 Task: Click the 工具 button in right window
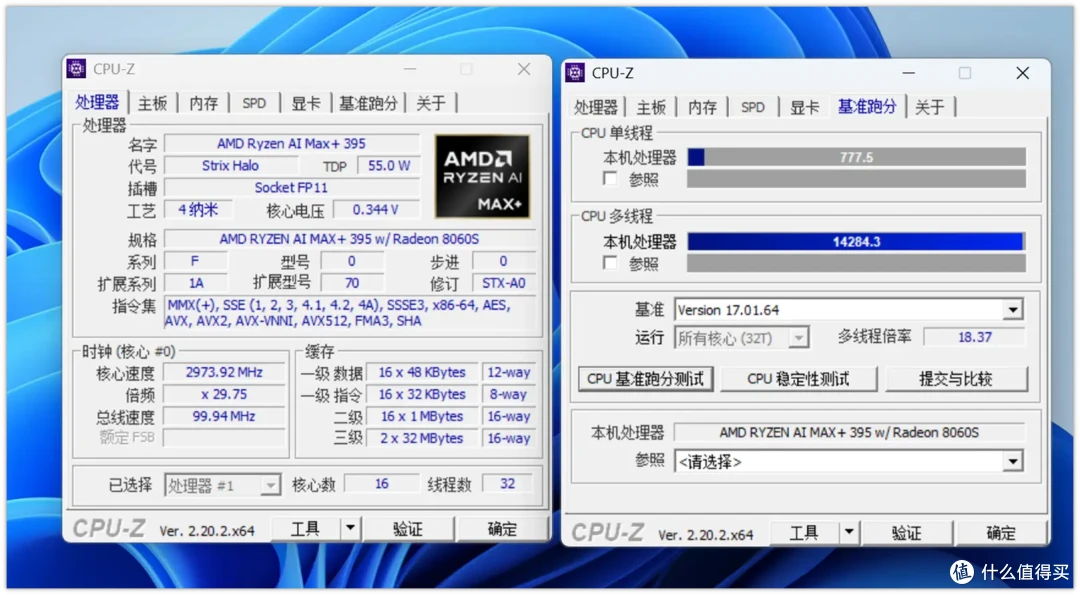[804, 532]
